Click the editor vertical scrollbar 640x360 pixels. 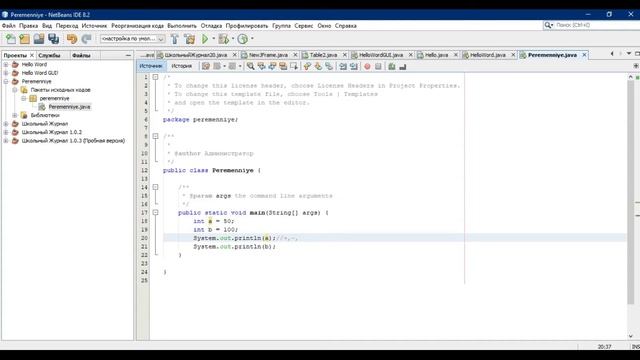point(631,192)
